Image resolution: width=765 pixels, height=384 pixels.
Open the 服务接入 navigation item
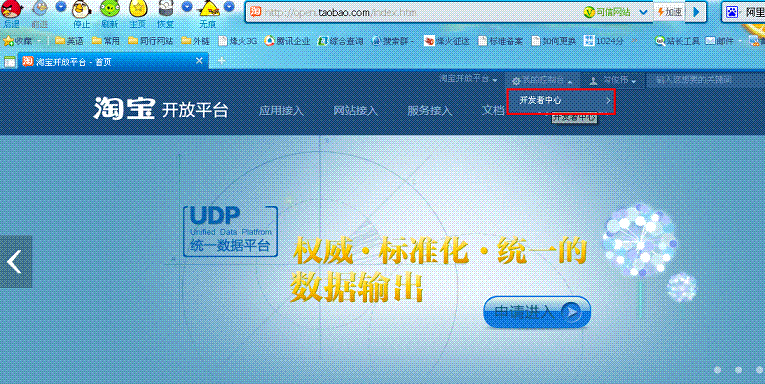[x=429, y=110]
